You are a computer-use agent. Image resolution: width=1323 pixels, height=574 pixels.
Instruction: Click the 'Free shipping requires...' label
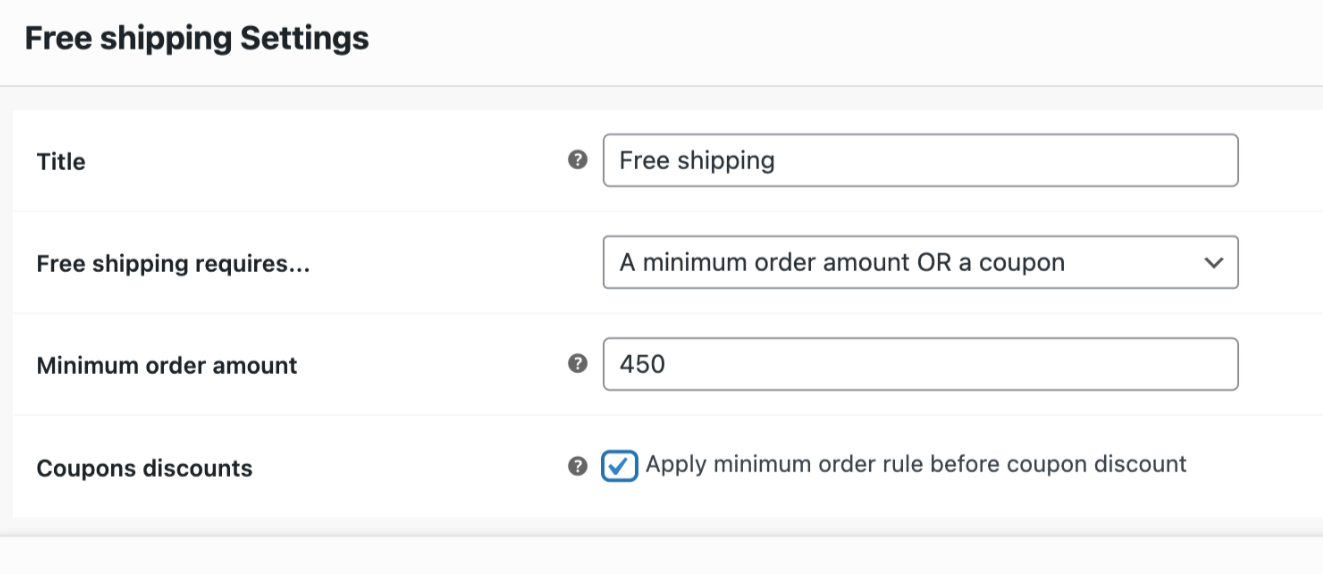point(173,264)
